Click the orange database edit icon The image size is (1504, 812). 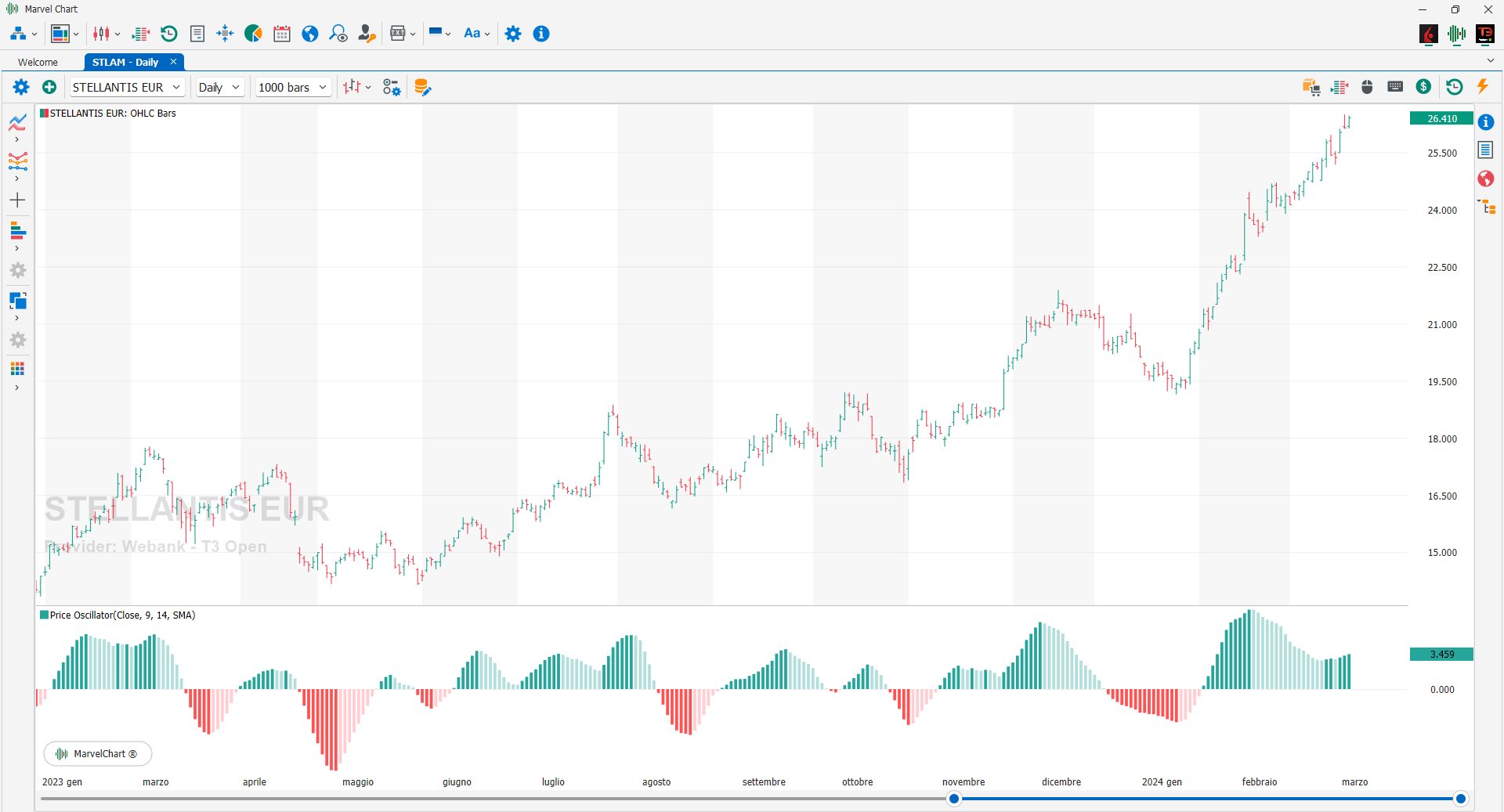[x=423, y=87]
